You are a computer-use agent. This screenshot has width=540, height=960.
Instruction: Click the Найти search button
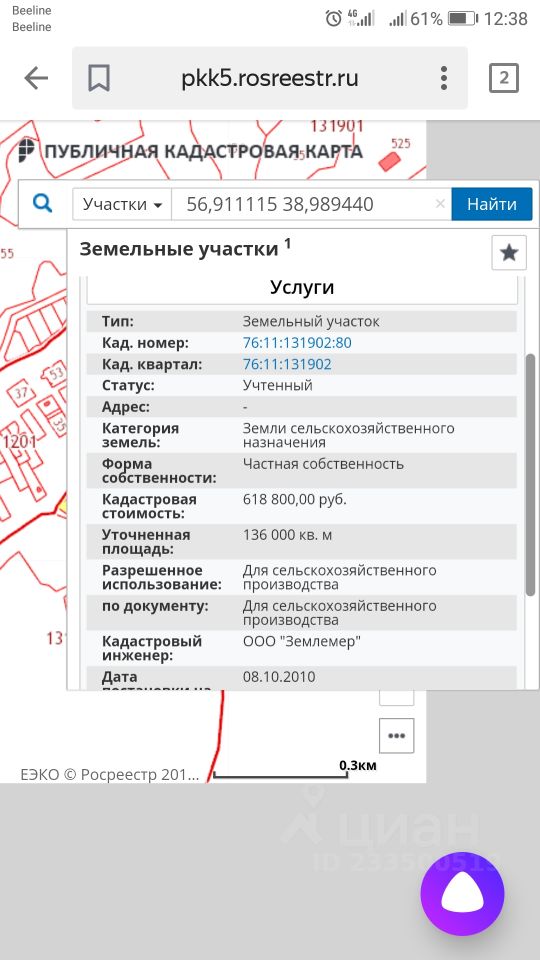[x=492, y=204]
